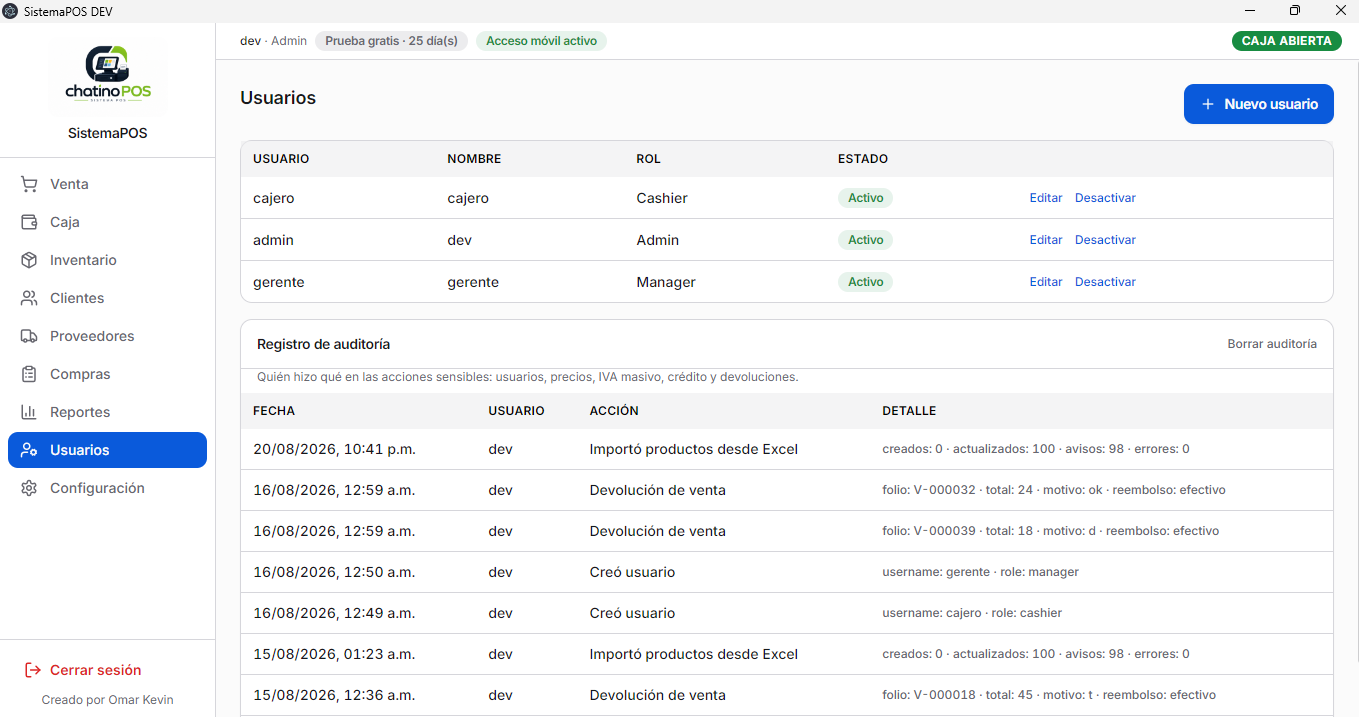Click the Inventario box icon
This screenshot has width=1359, height=717.
click(x=29, y=260)
